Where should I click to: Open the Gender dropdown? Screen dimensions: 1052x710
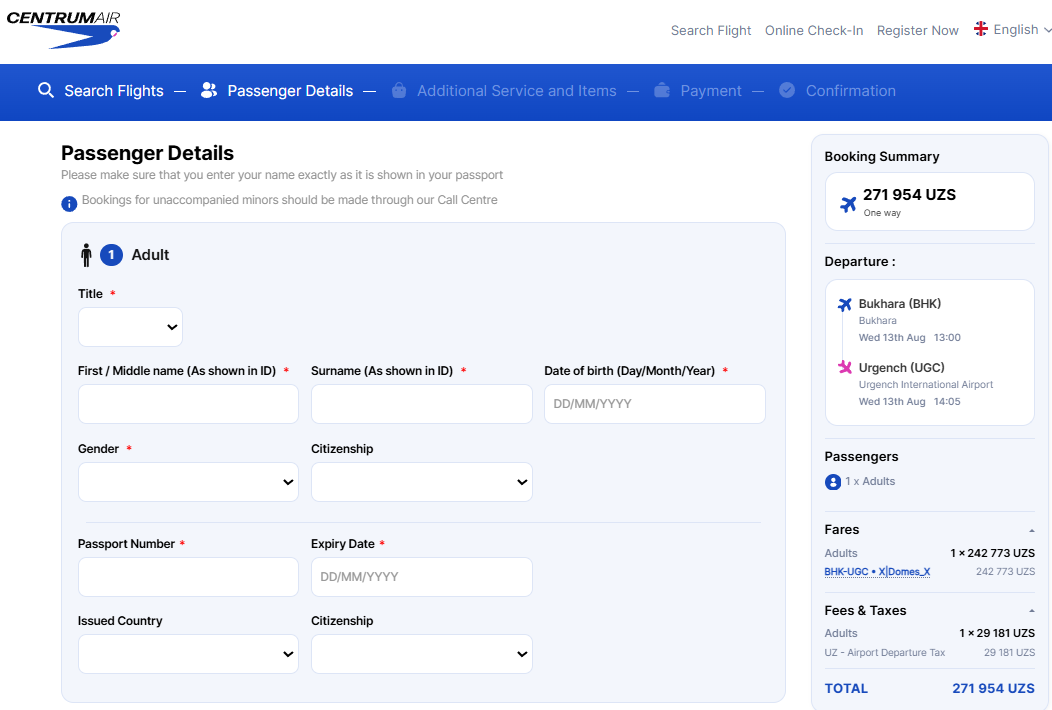pyautogui.click(x=188, y=482)
